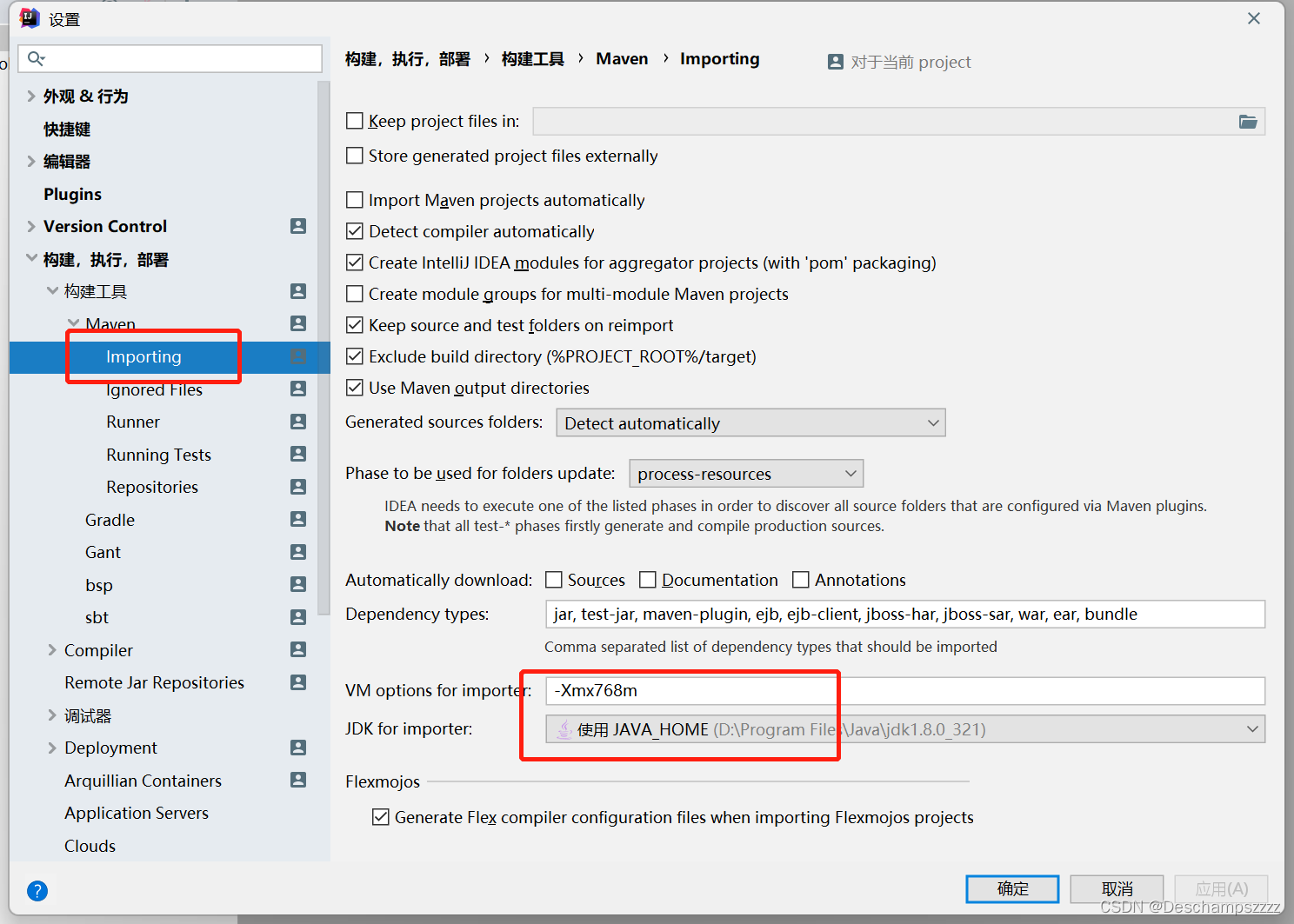Click project-level icon beside Compiler

[x=298, y=649]
